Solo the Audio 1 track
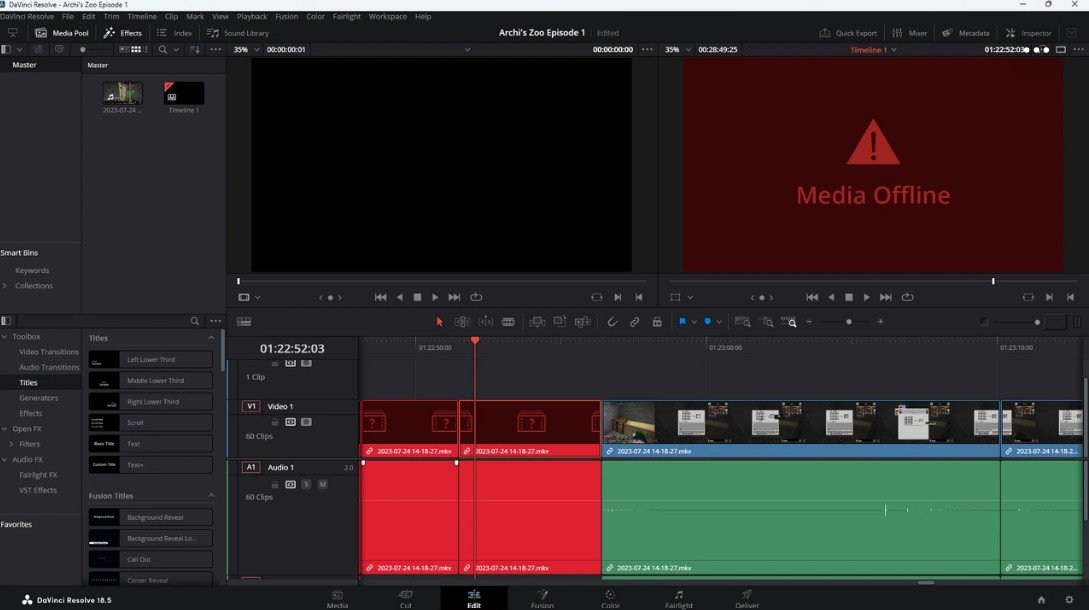The height and width of the screenshot is (610, 1089). pos(306,484)
